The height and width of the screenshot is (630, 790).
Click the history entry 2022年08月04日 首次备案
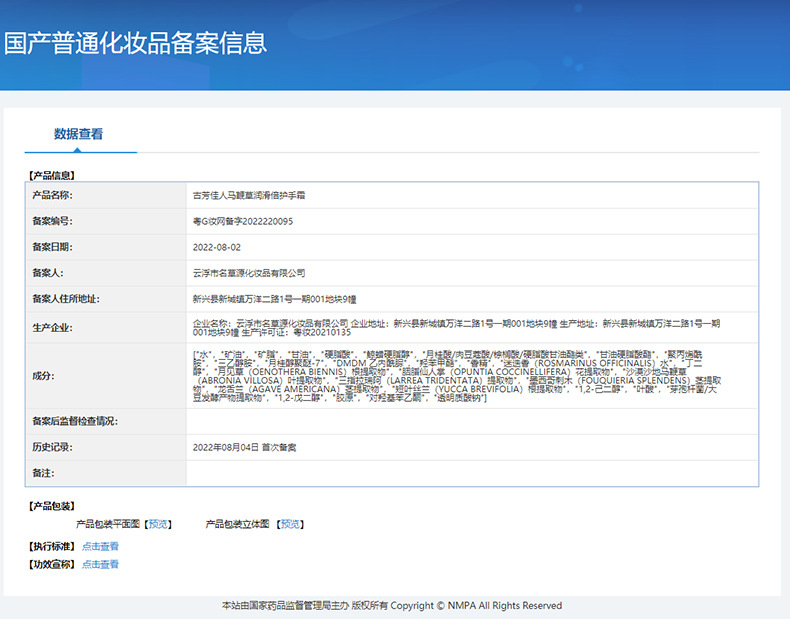click(244, 448)
